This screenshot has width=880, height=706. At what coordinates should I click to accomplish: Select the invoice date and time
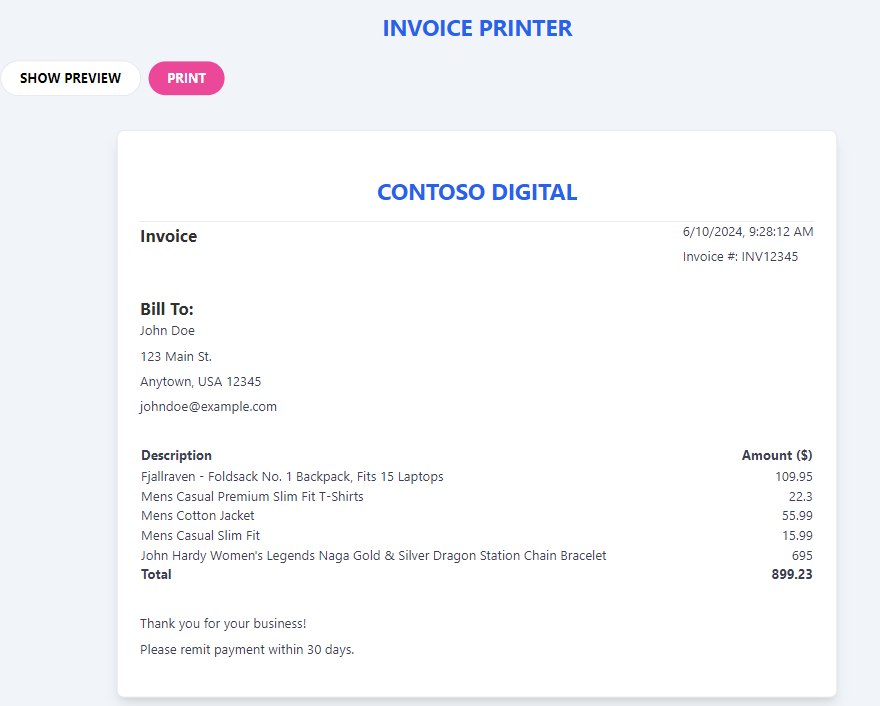click(x=748, y=232)
